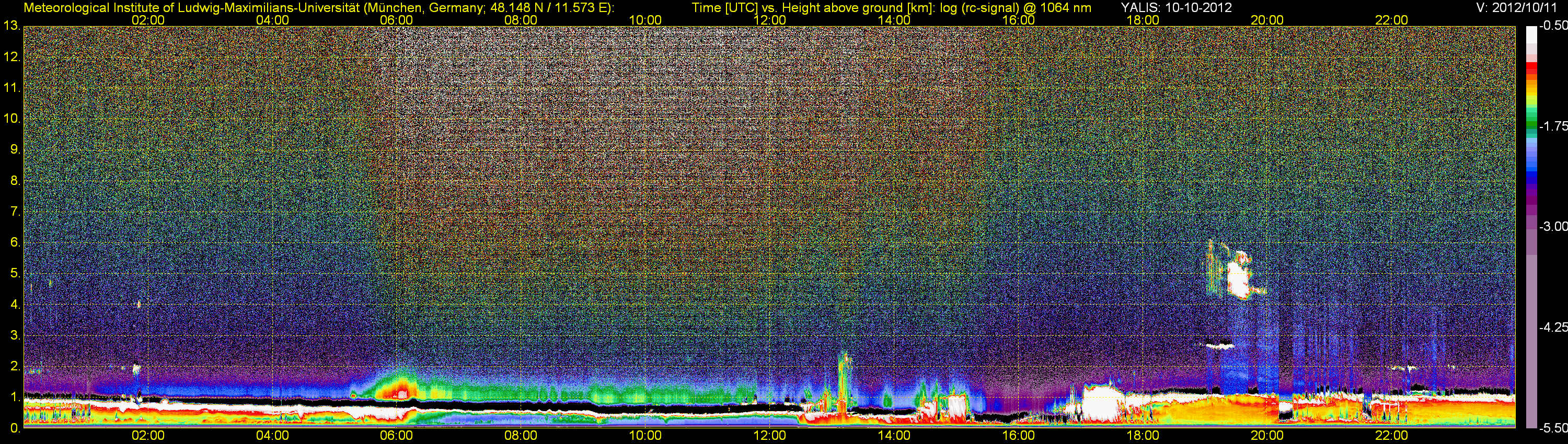Click the '3.' height axis label
Image resolution: width=1568 pixels, height=444 pixels.
click(15, 336)
